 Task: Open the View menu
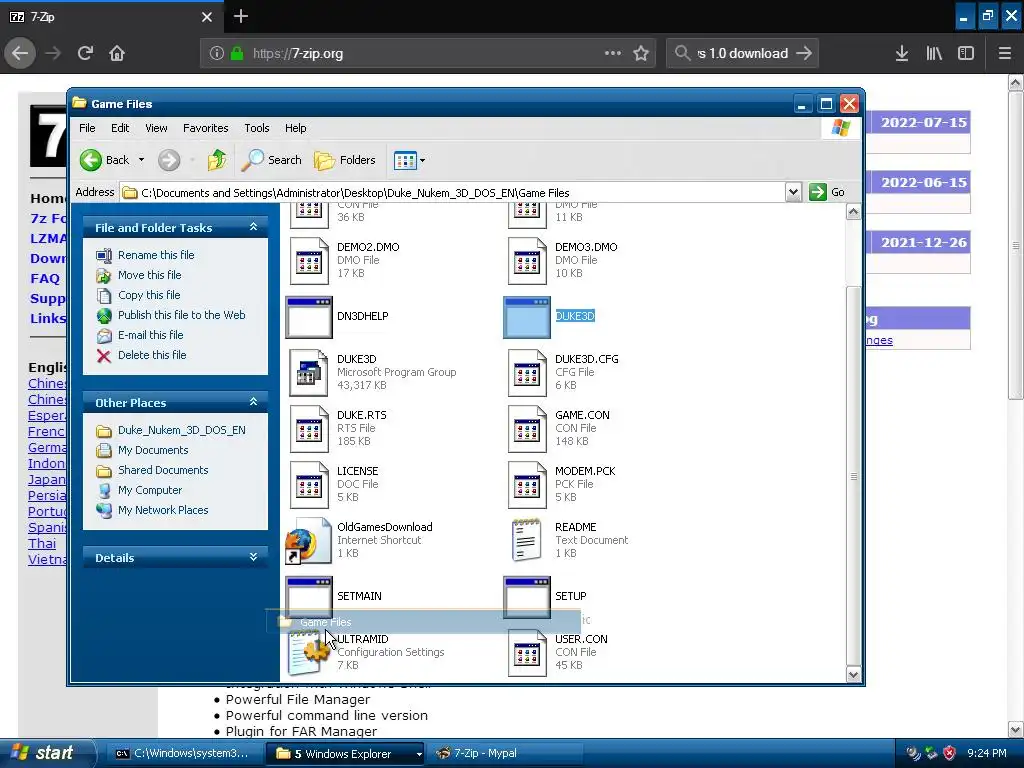click(156, 128)
